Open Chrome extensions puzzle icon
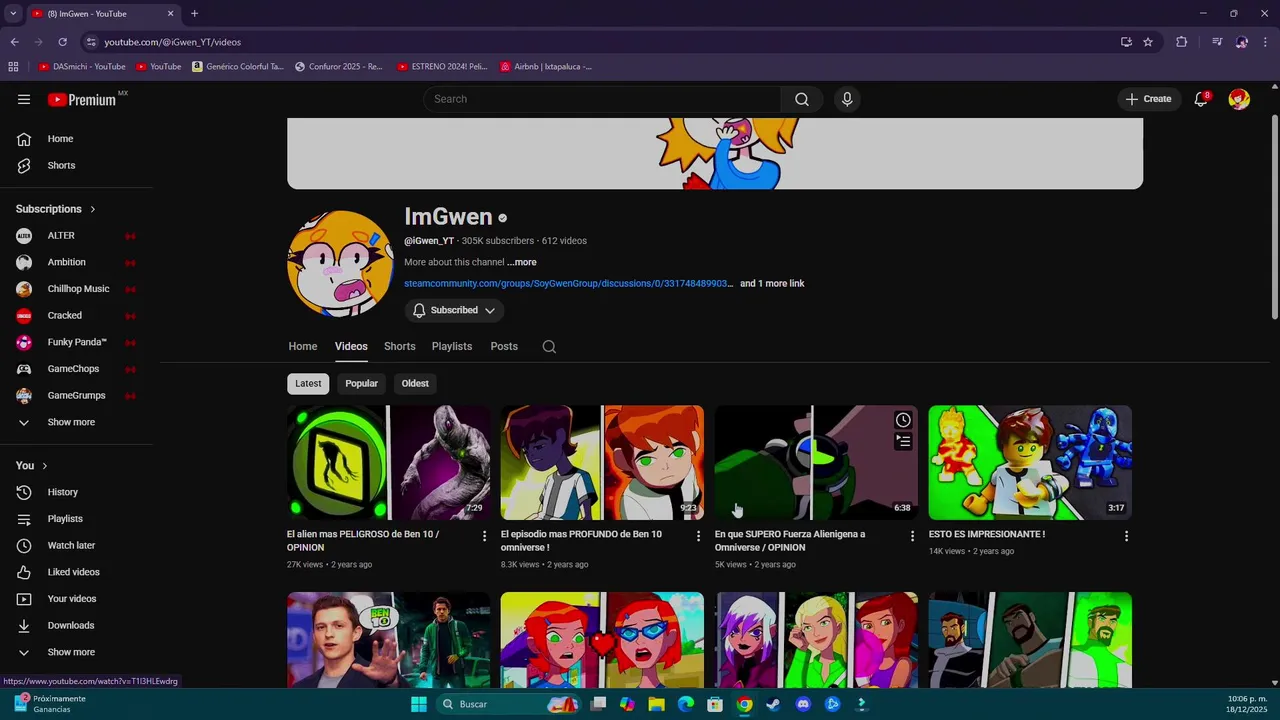 click(1182, 42)
